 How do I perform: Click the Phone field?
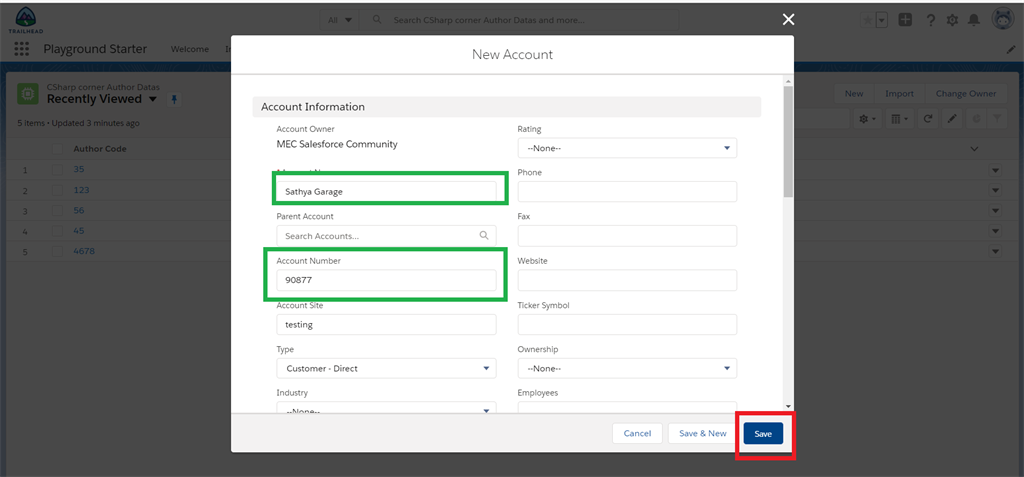click(x=627, y=191)
